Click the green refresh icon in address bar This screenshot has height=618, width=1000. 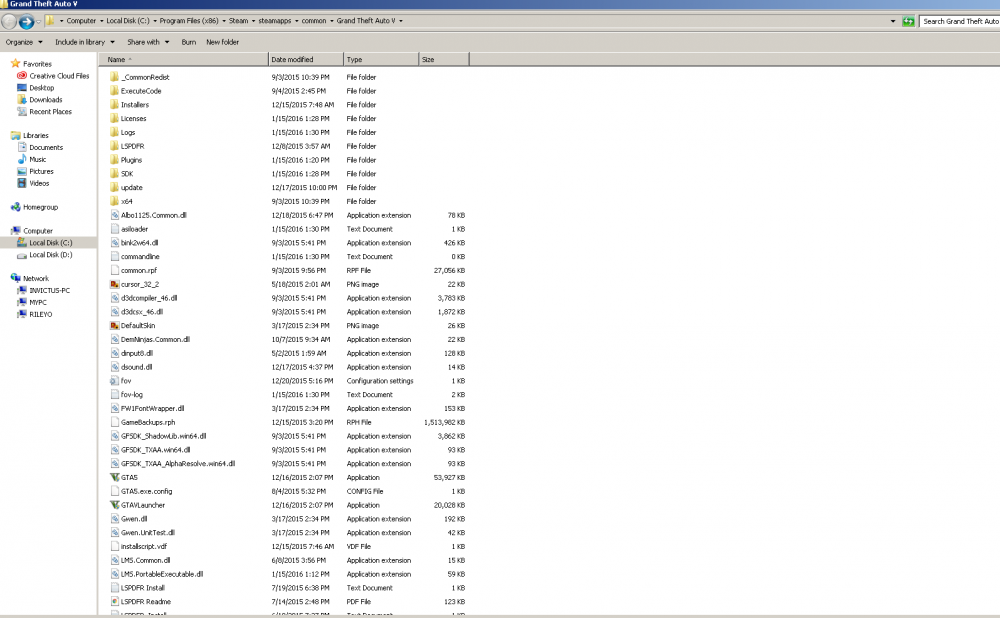pos(908,21)
